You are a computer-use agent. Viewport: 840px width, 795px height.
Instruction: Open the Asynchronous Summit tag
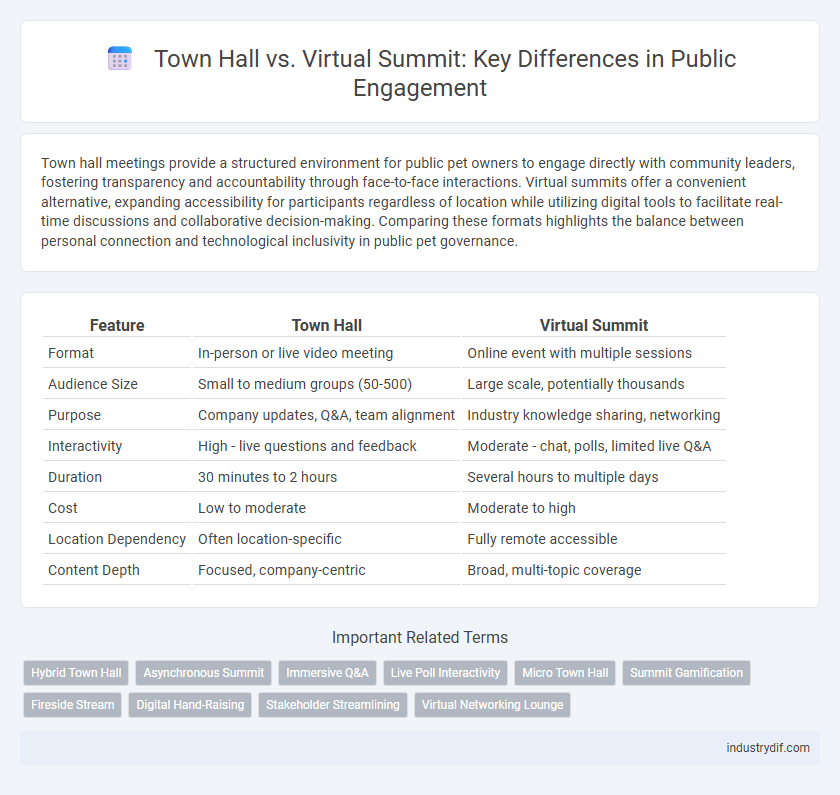204,673
